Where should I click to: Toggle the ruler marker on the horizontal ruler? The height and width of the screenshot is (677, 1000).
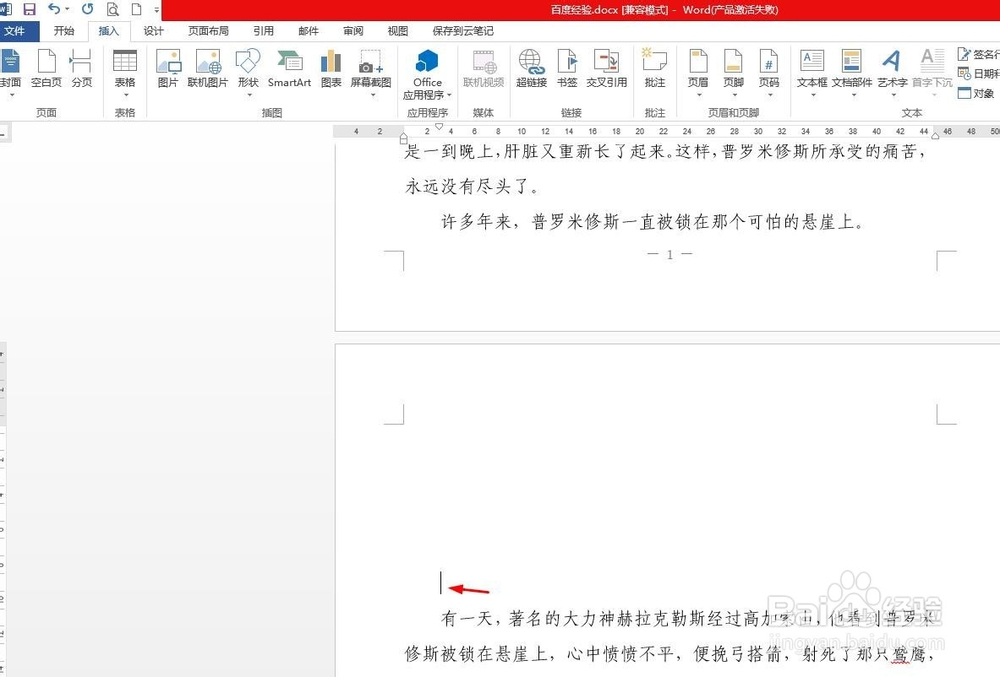pyautogui.click(x=437, y=127)
